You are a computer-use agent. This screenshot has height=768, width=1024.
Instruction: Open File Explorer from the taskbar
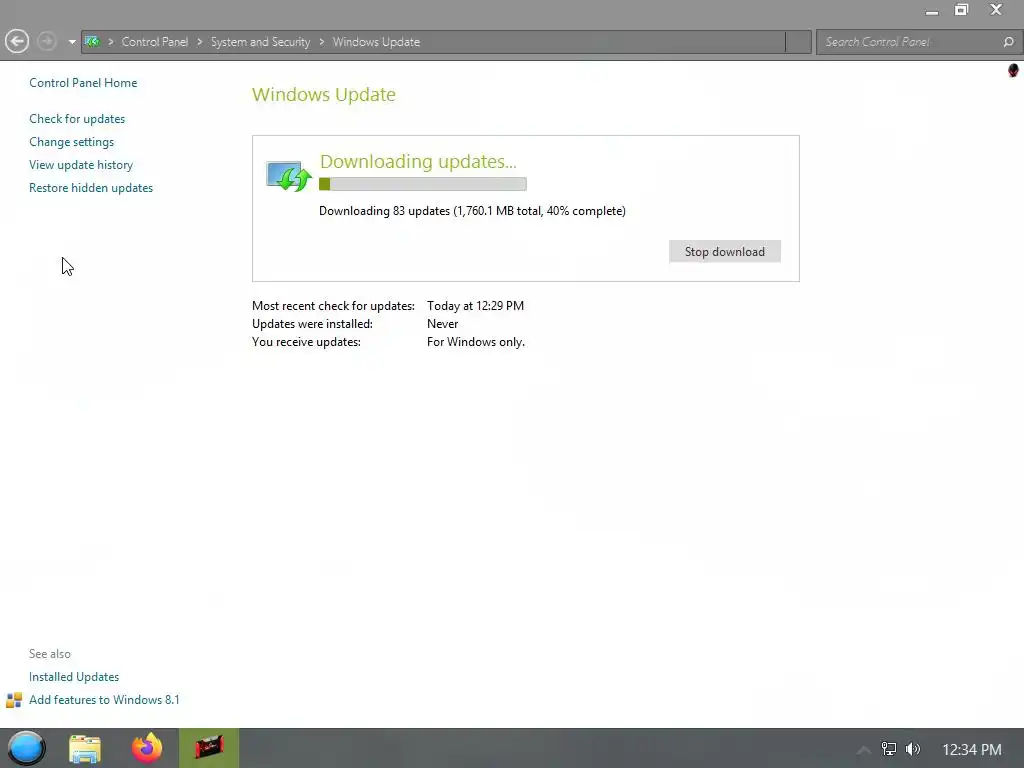(85, 748)
